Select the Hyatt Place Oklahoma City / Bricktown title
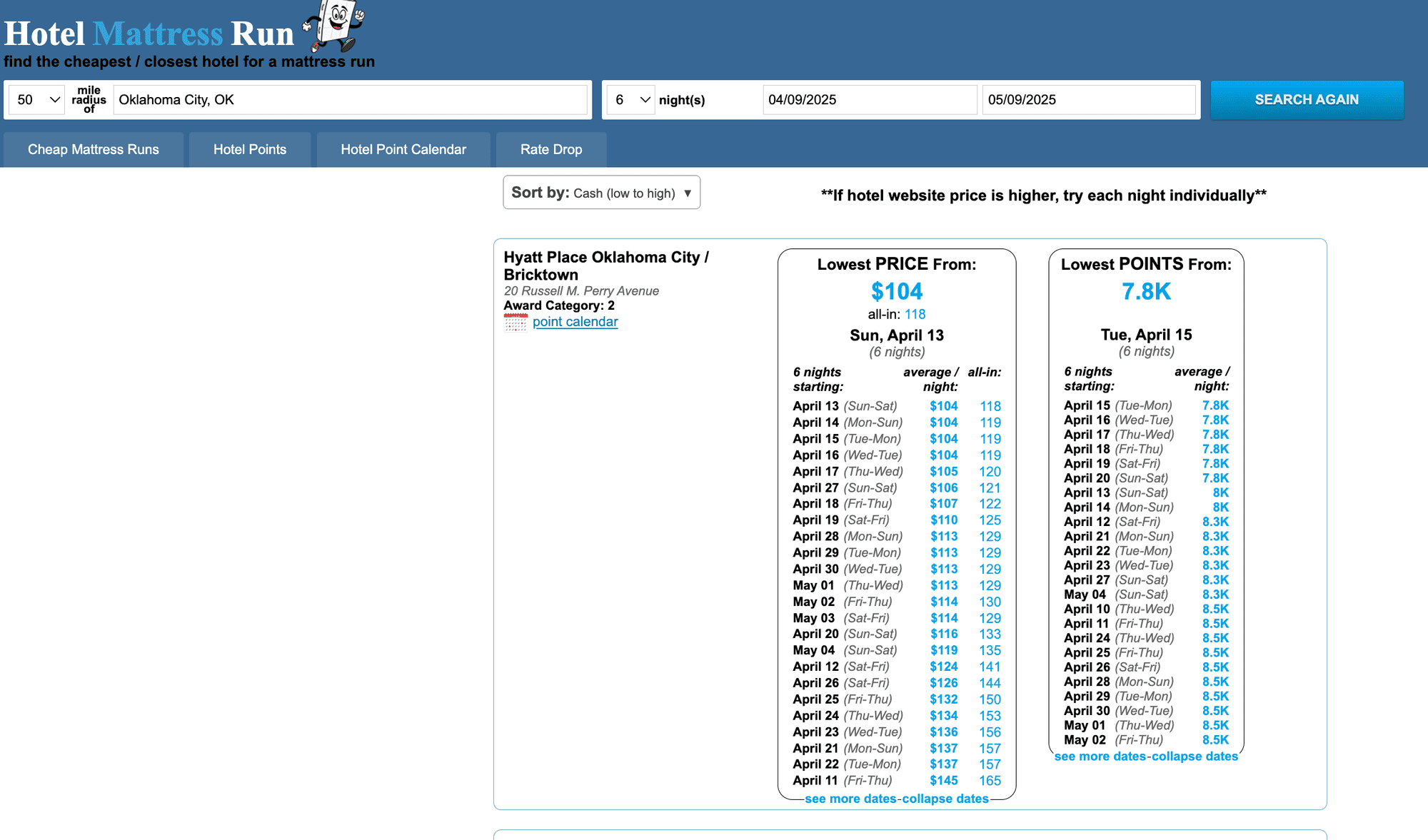 point(606,265)
